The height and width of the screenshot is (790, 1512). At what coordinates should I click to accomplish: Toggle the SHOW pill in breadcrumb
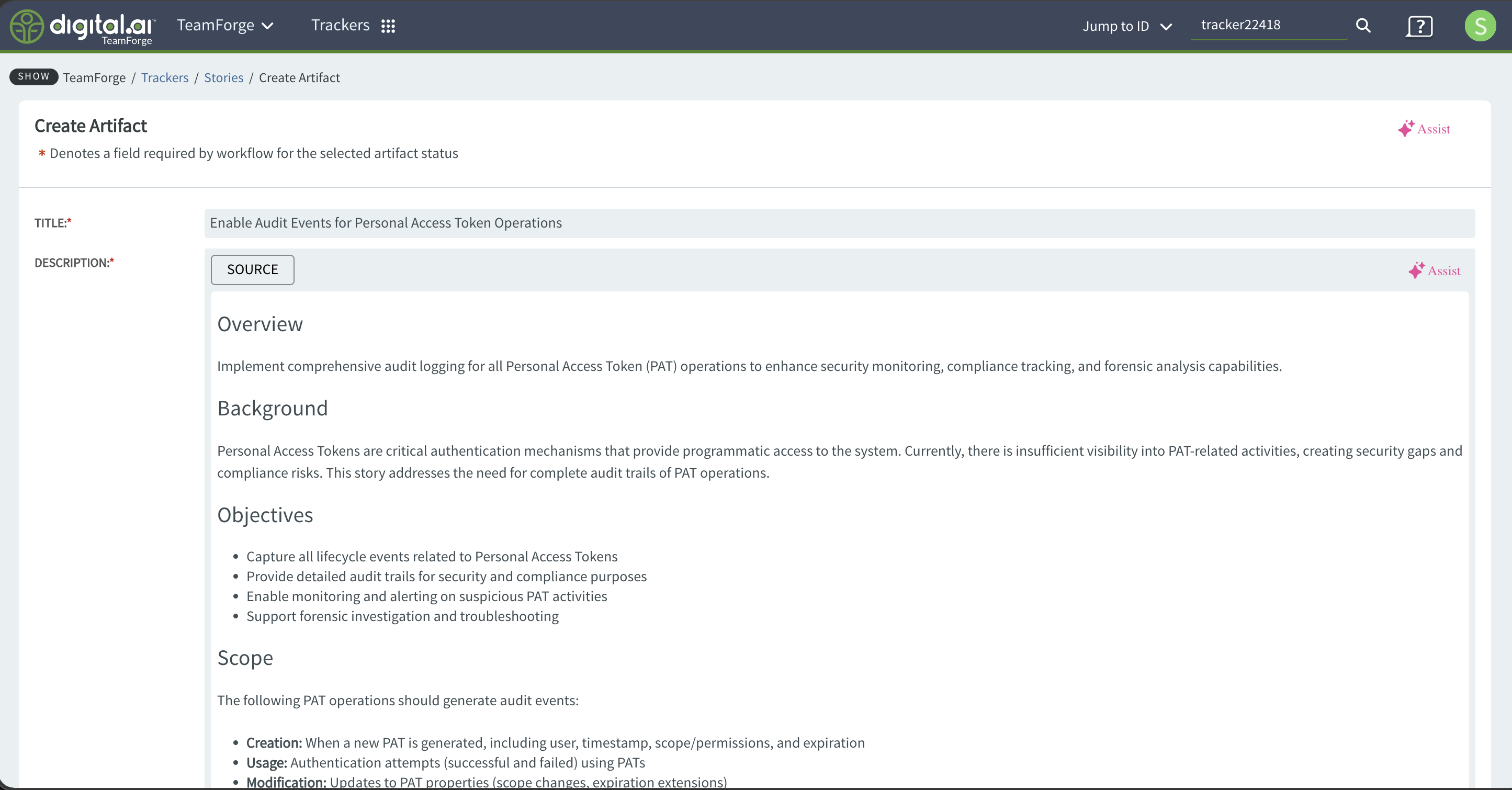coord(33,76)
